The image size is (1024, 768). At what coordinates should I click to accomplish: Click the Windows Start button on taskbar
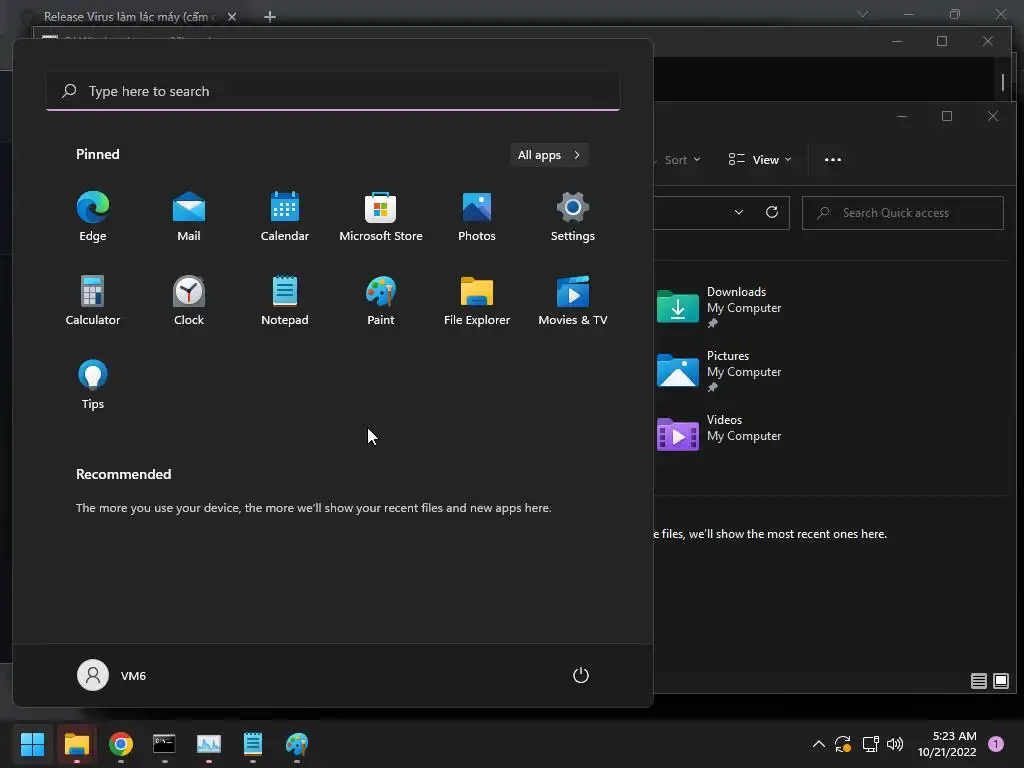coord(33,744)
